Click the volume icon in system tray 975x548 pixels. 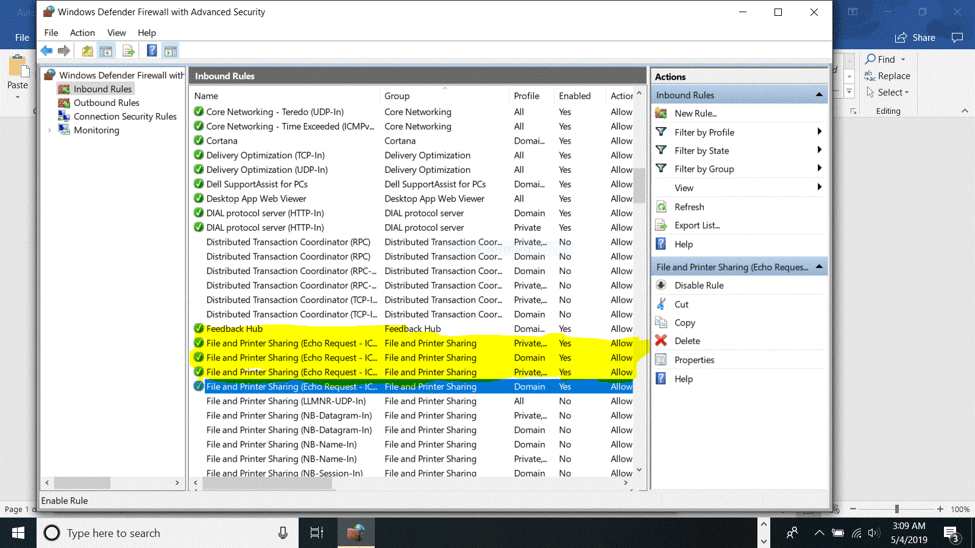[874, 533]
